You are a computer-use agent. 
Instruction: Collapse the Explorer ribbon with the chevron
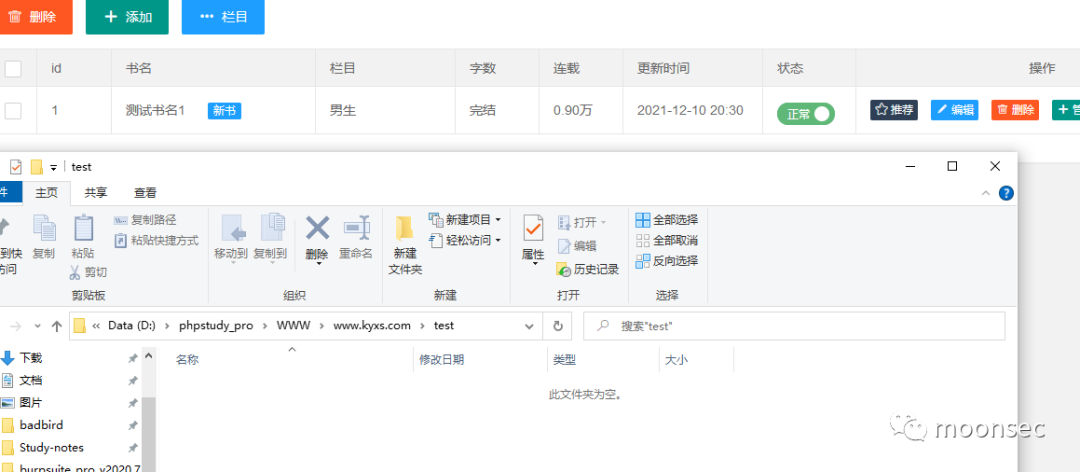[986, 193]
